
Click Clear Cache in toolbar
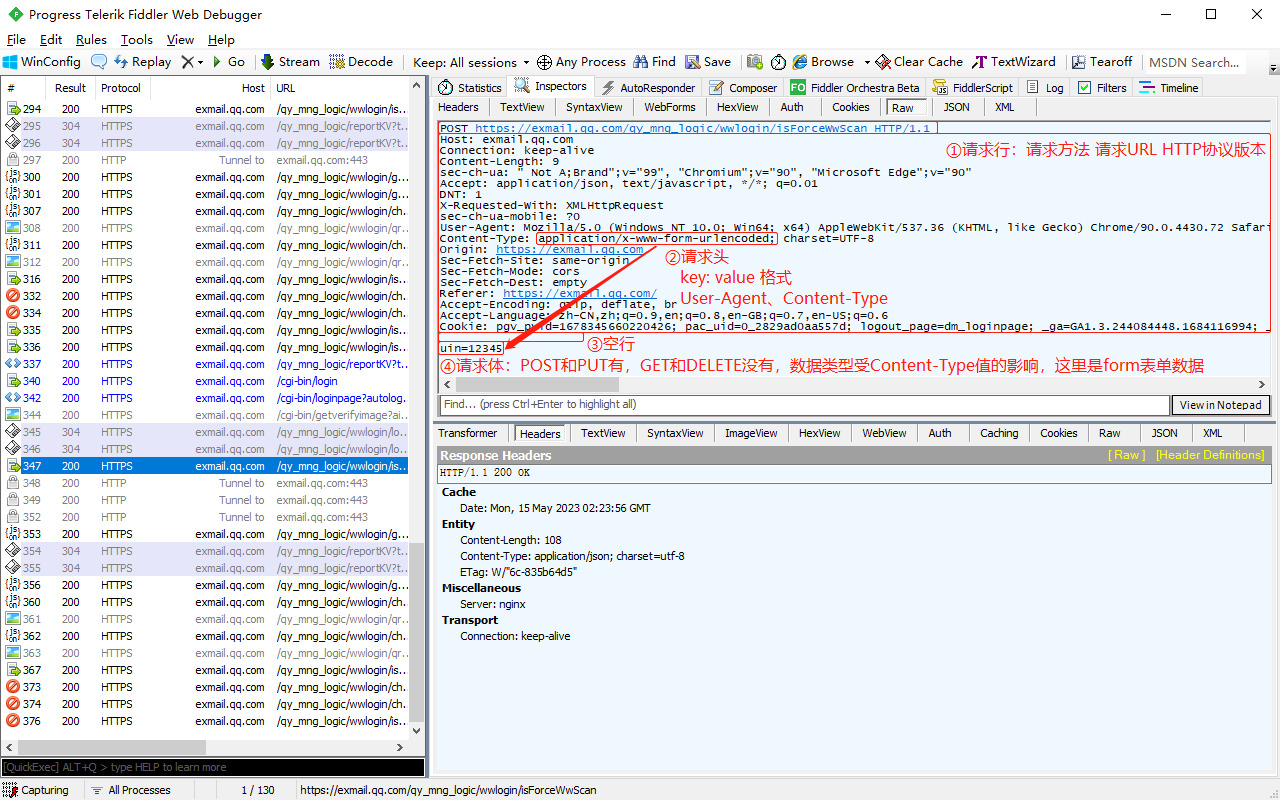[919, 62]
